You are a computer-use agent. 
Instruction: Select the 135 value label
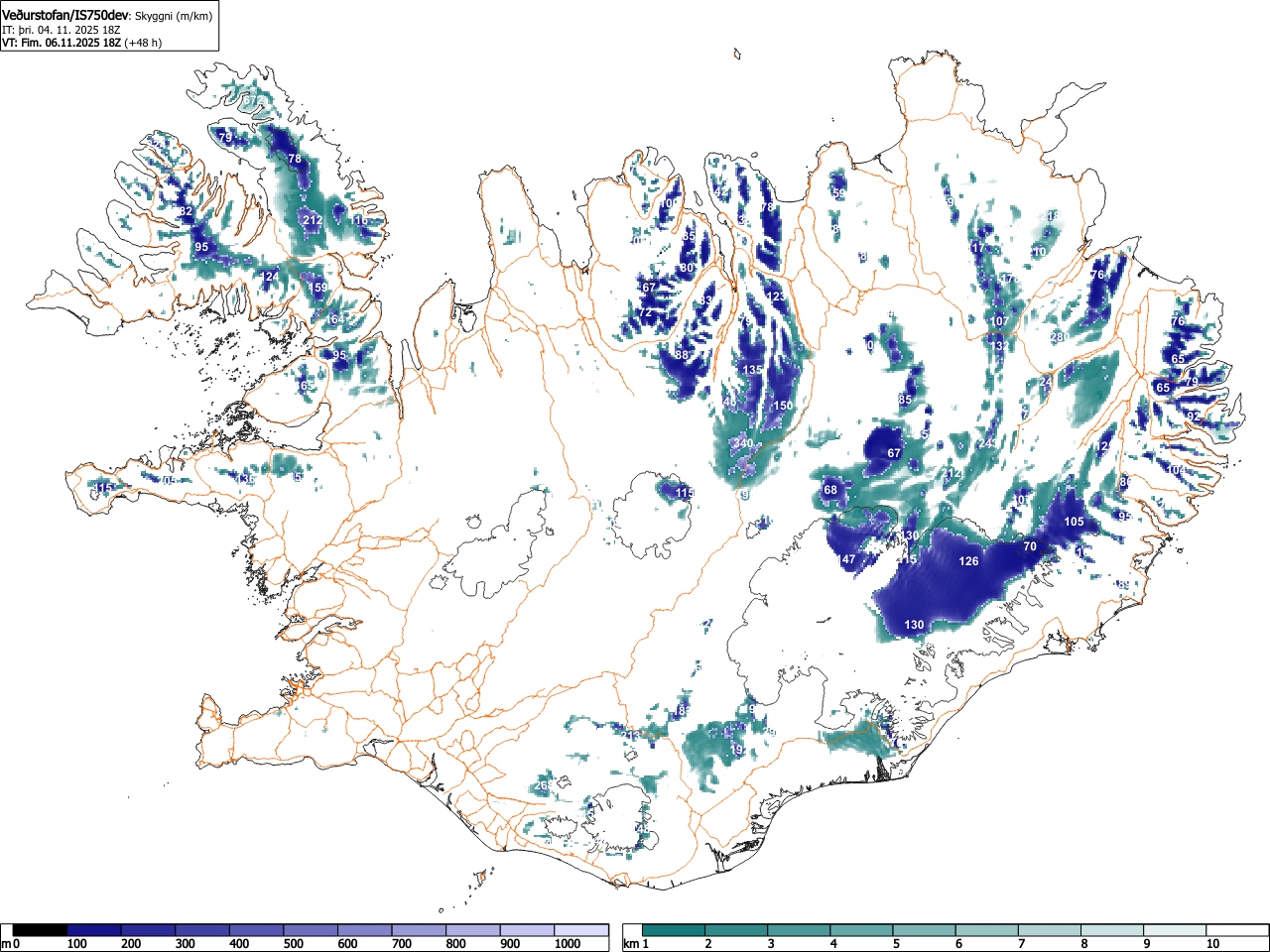752,370
